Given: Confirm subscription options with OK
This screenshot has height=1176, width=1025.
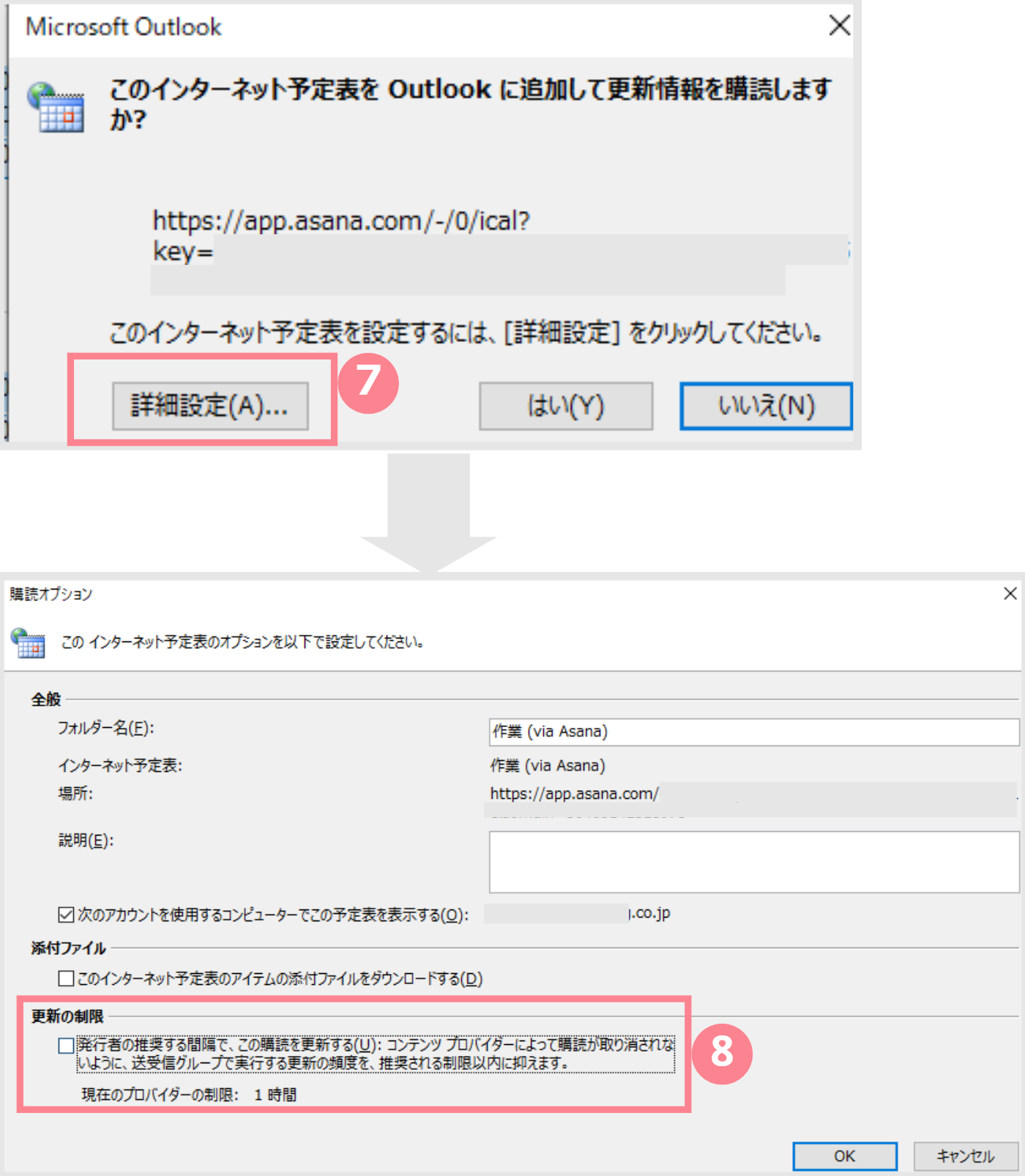Looking at the screenshot, I should click(x=845, y=1155).
